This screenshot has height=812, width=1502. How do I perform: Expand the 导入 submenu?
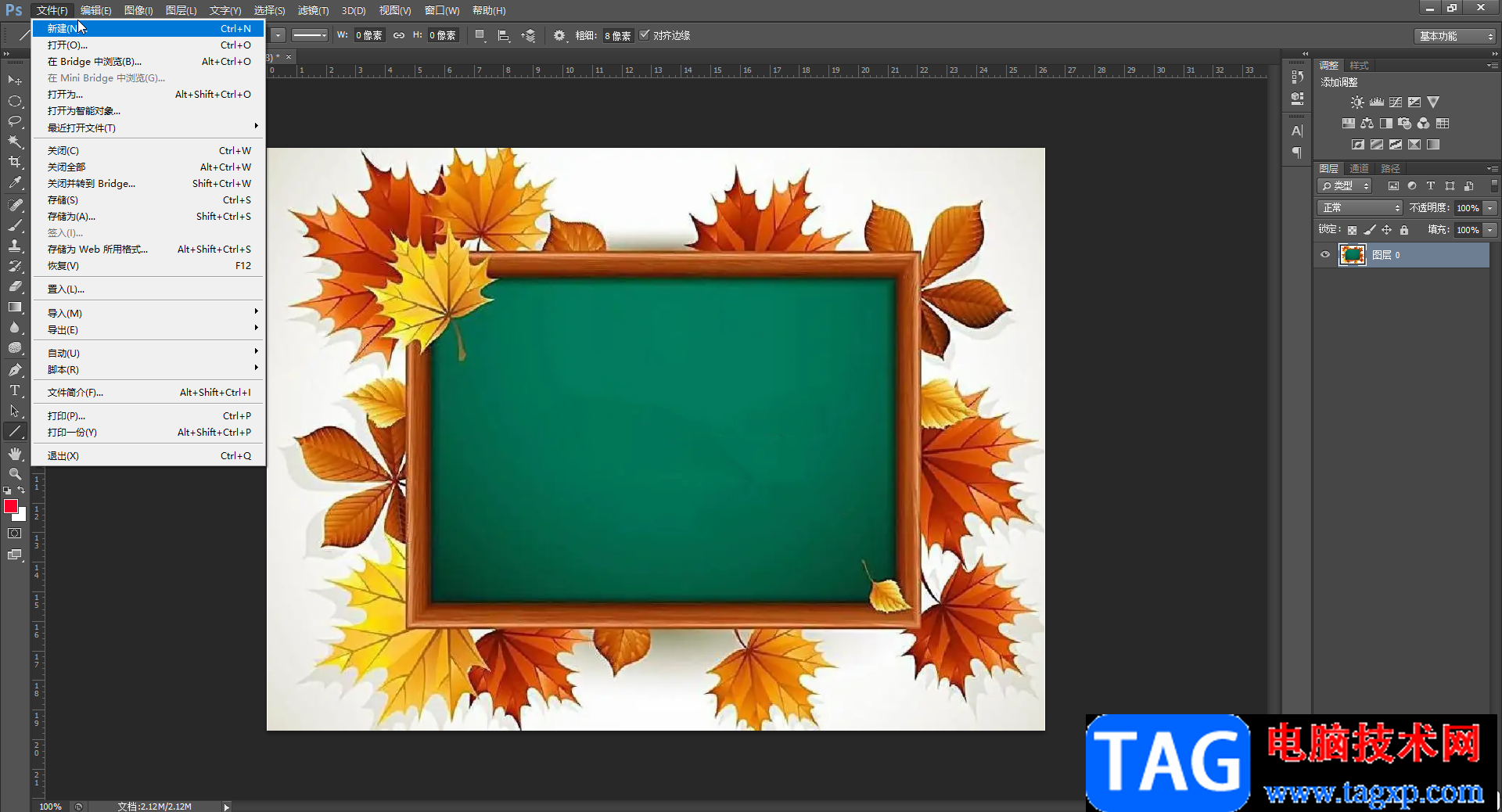149,313
